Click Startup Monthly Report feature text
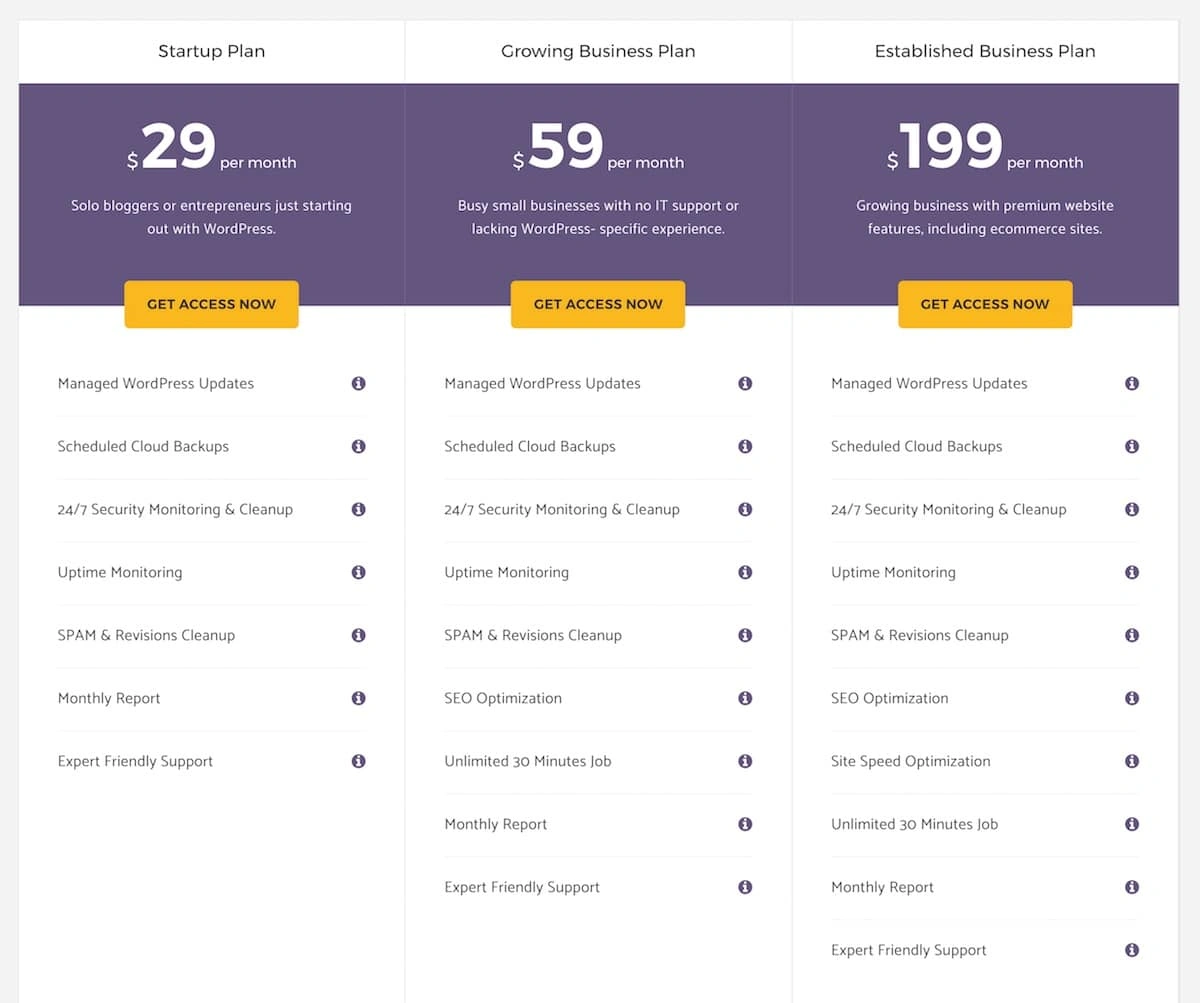The image size is (1200, 1003). coord(109,698)
